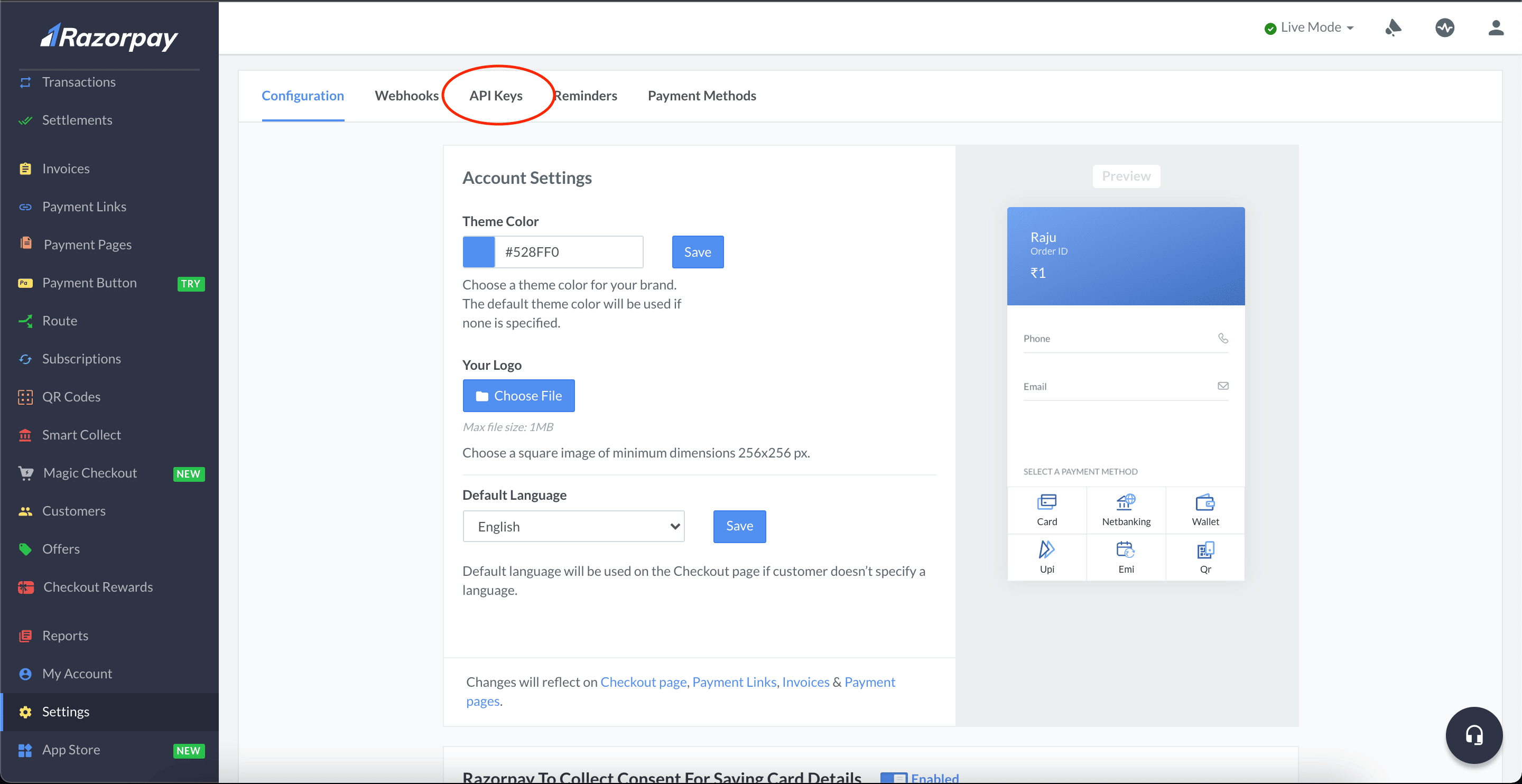Open the Invoices hyperlink in the footer note
This screenshot has width=1522, height=784.
tap(805, 682)
